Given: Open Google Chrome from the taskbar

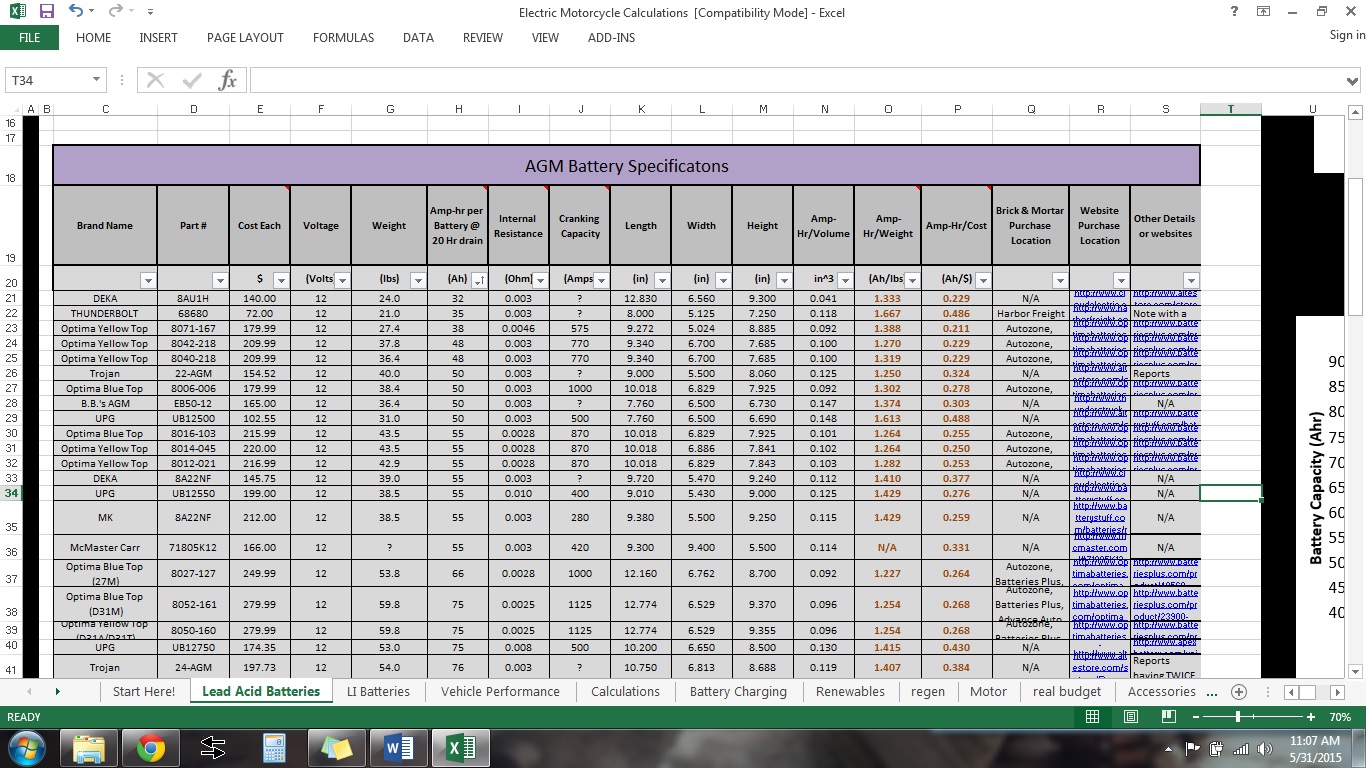Looking at the screenshot, I should 151,748.
